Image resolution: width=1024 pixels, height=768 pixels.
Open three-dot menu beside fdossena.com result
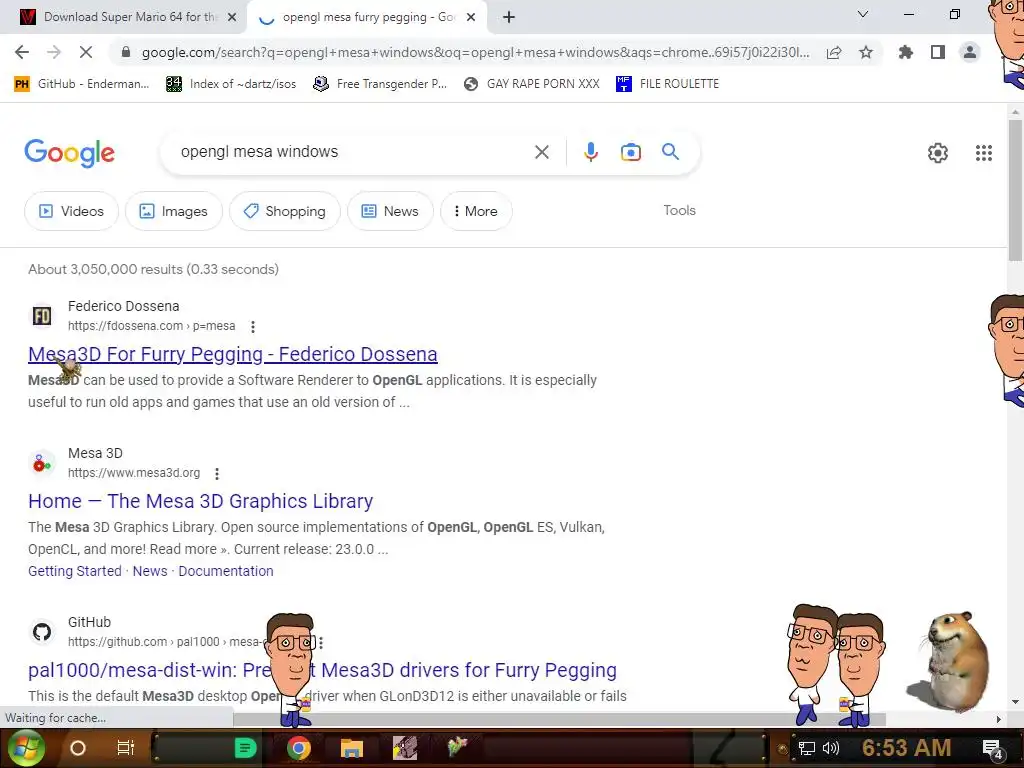point(253,327)
